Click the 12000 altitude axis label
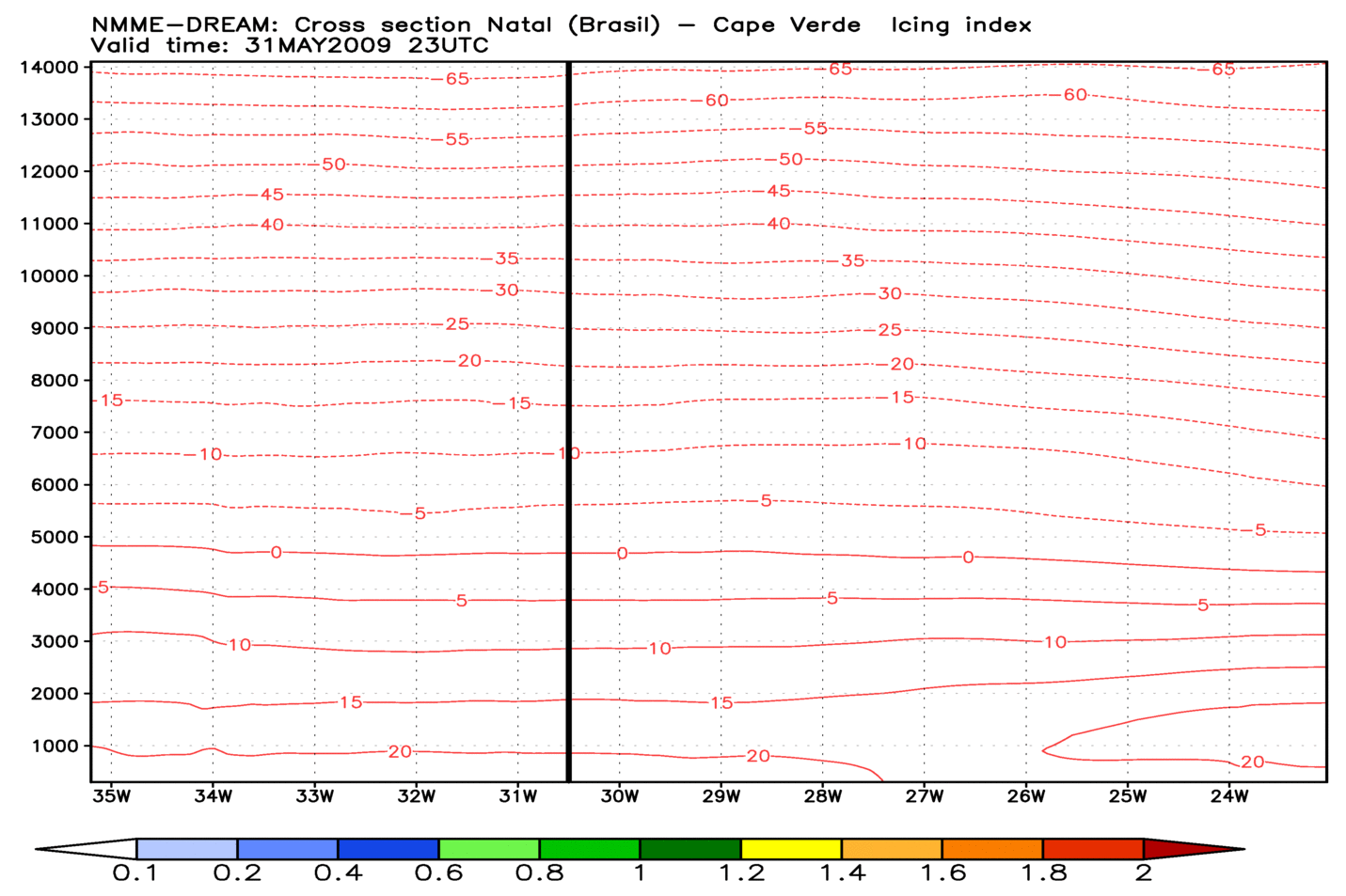This screenshot has width=1346, height=896. tap(49, 171)
